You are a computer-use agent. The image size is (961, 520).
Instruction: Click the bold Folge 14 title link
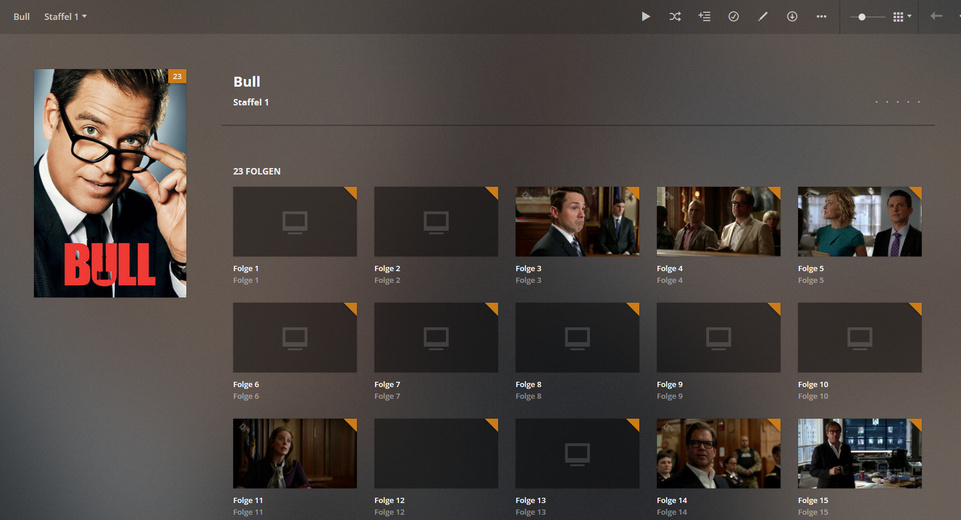[672, 500]
